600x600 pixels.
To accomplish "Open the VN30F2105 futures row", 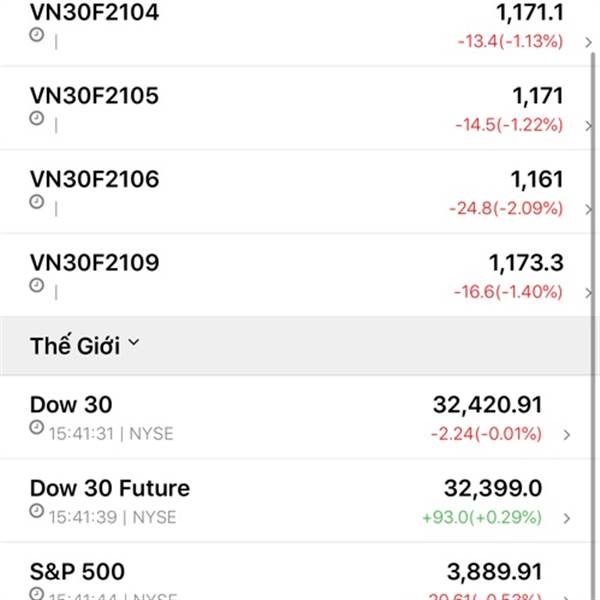I will coord(297,108).
